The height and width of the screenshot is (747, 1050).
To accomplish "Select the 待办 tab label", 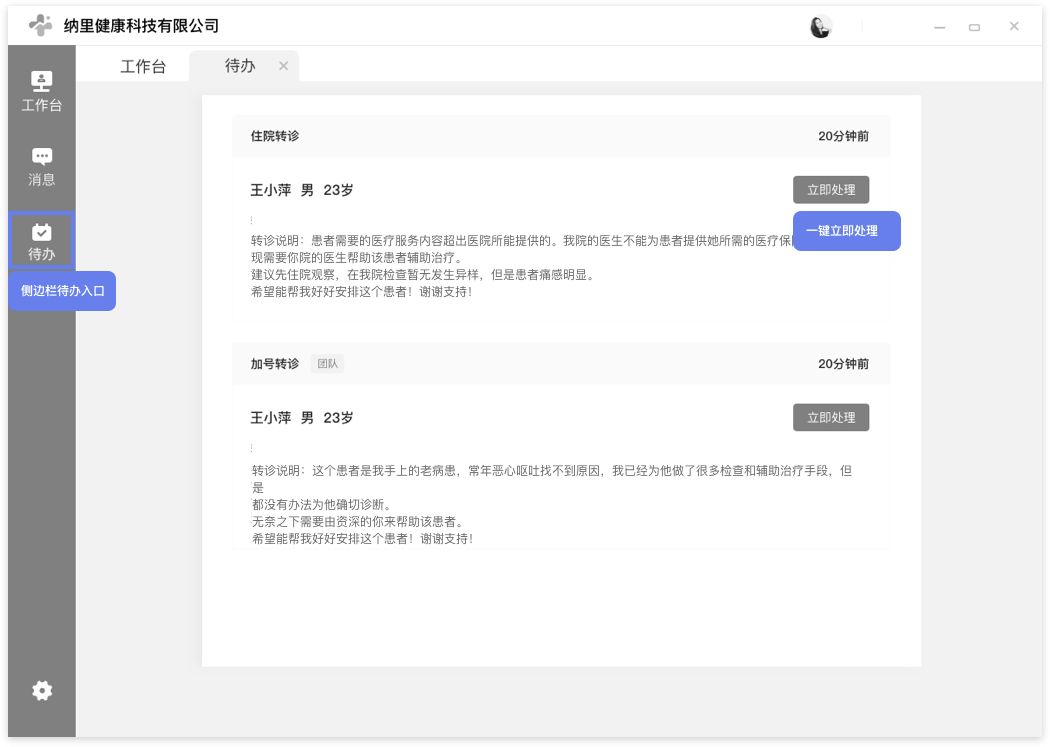I will click(x=240, y=66).
